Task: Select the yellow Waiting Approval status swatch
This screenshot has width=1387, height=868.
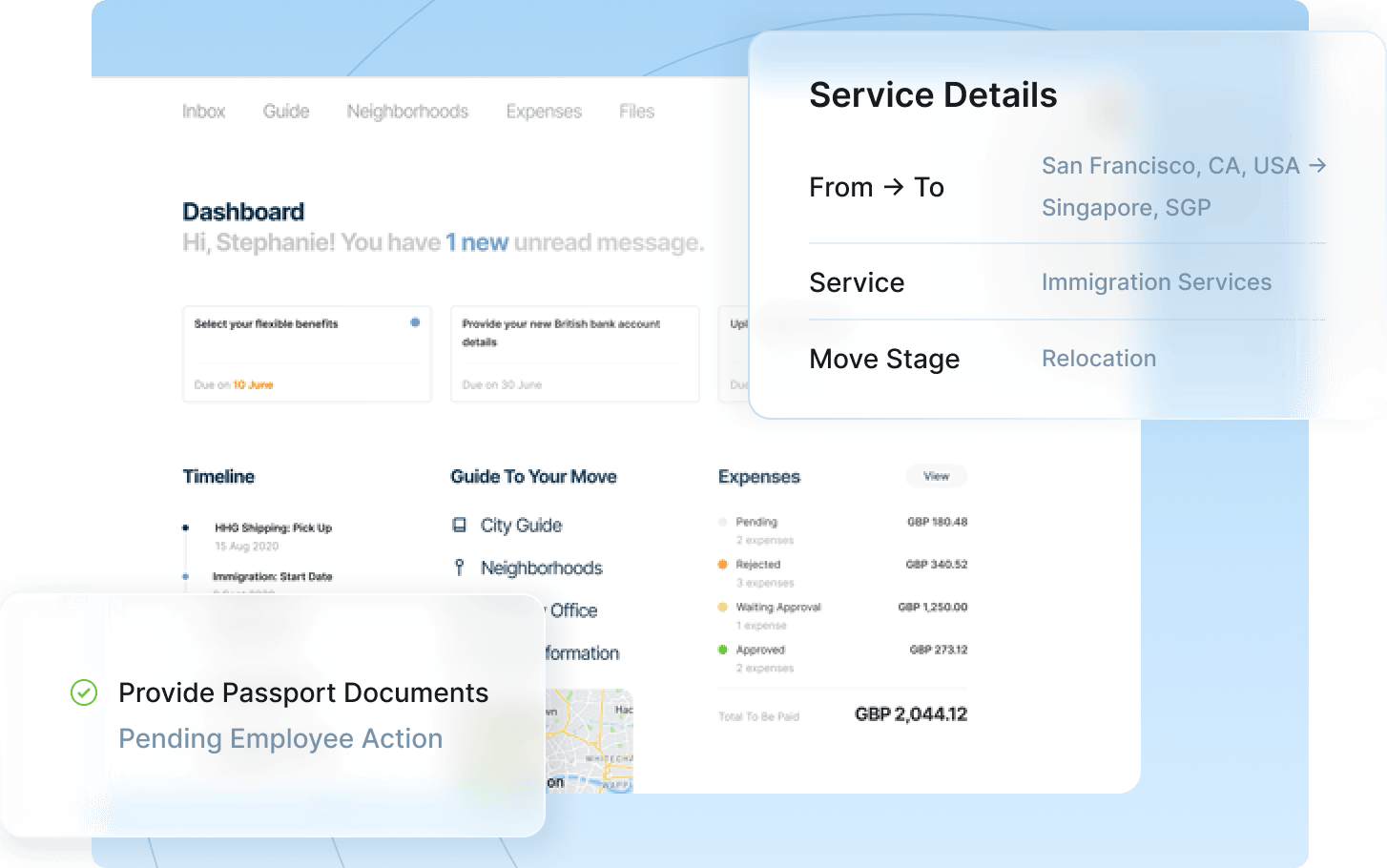Action: (723, 607)
